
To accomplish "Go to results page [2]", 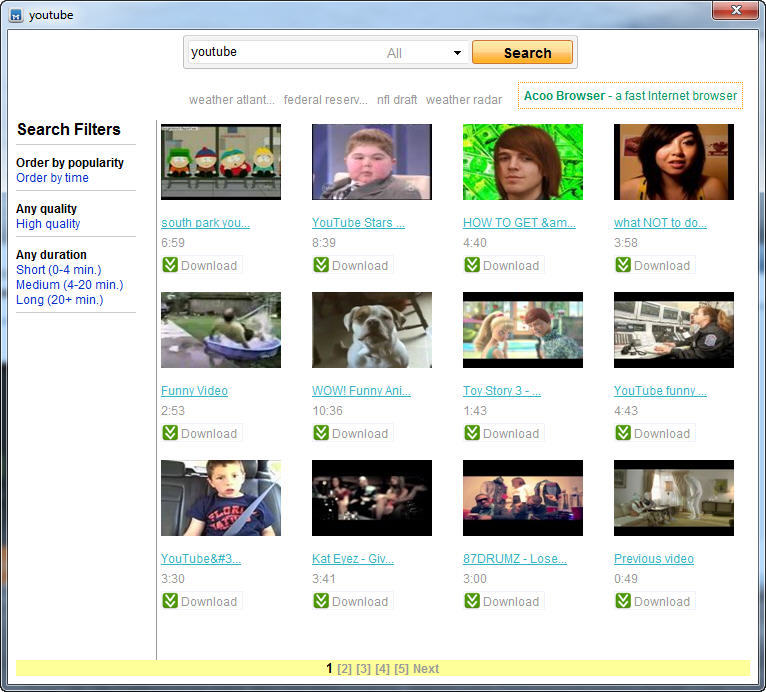I will 344,669.
